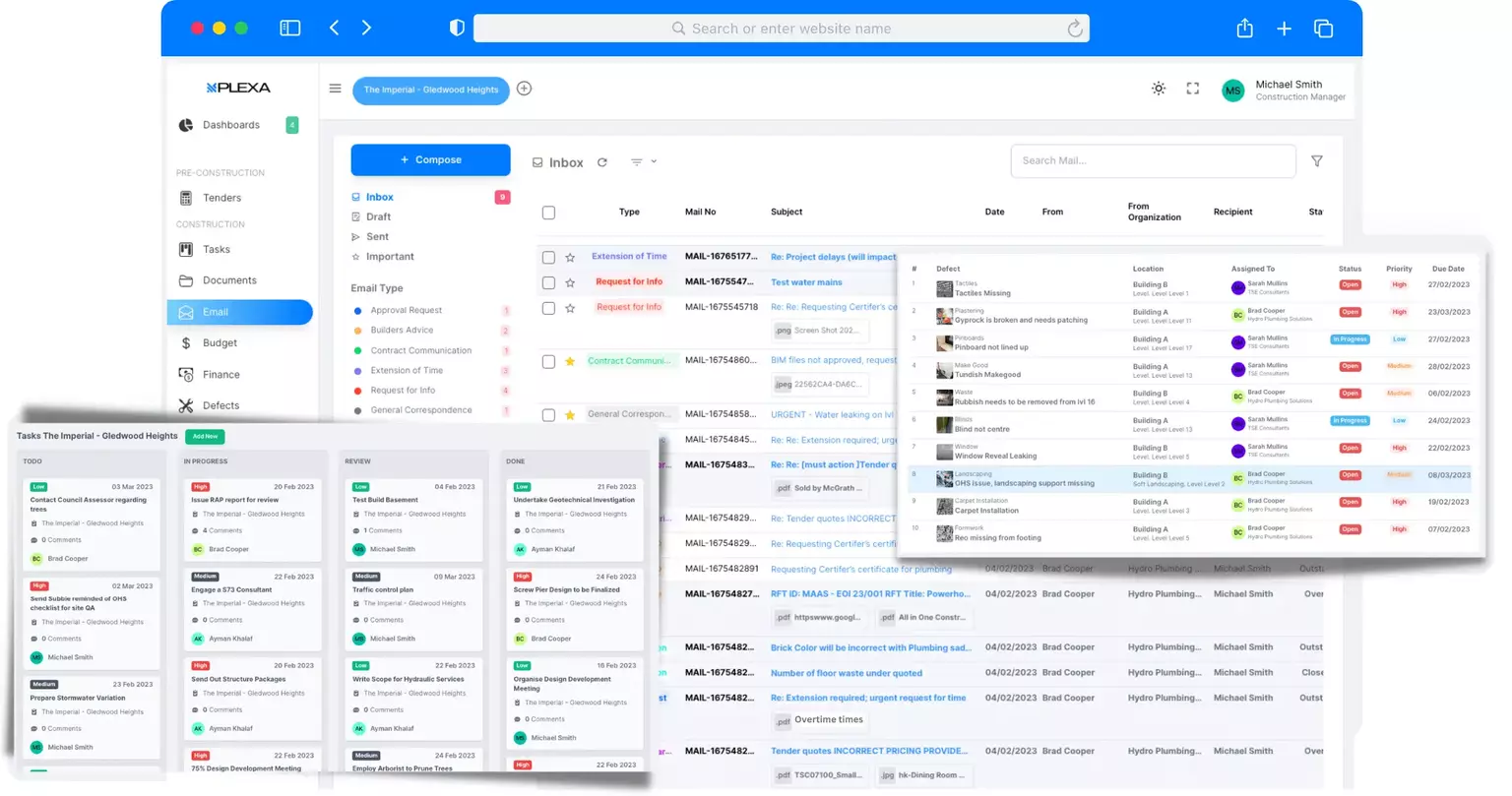Enter fullscreen via the expand icon
This screenshot has width=1512, height=796.
(x=1192, y=89)
